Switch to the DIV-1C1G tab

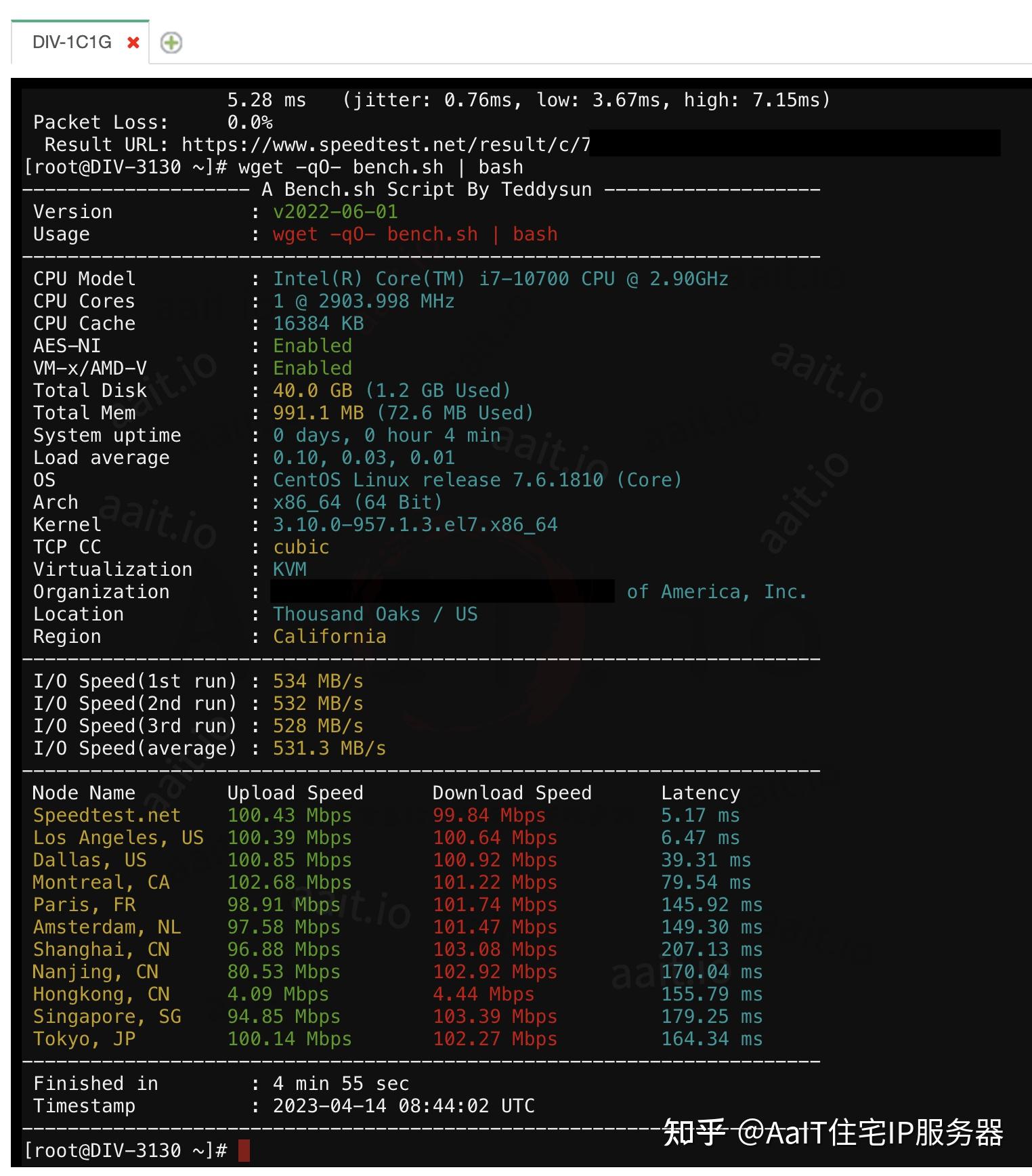coord(72,43)
